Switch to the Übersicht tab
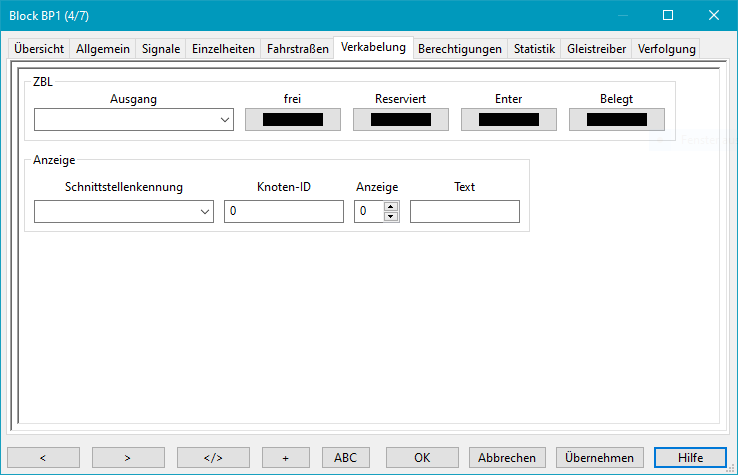This screenshot has height=475, width=738. tap(39, 49)
